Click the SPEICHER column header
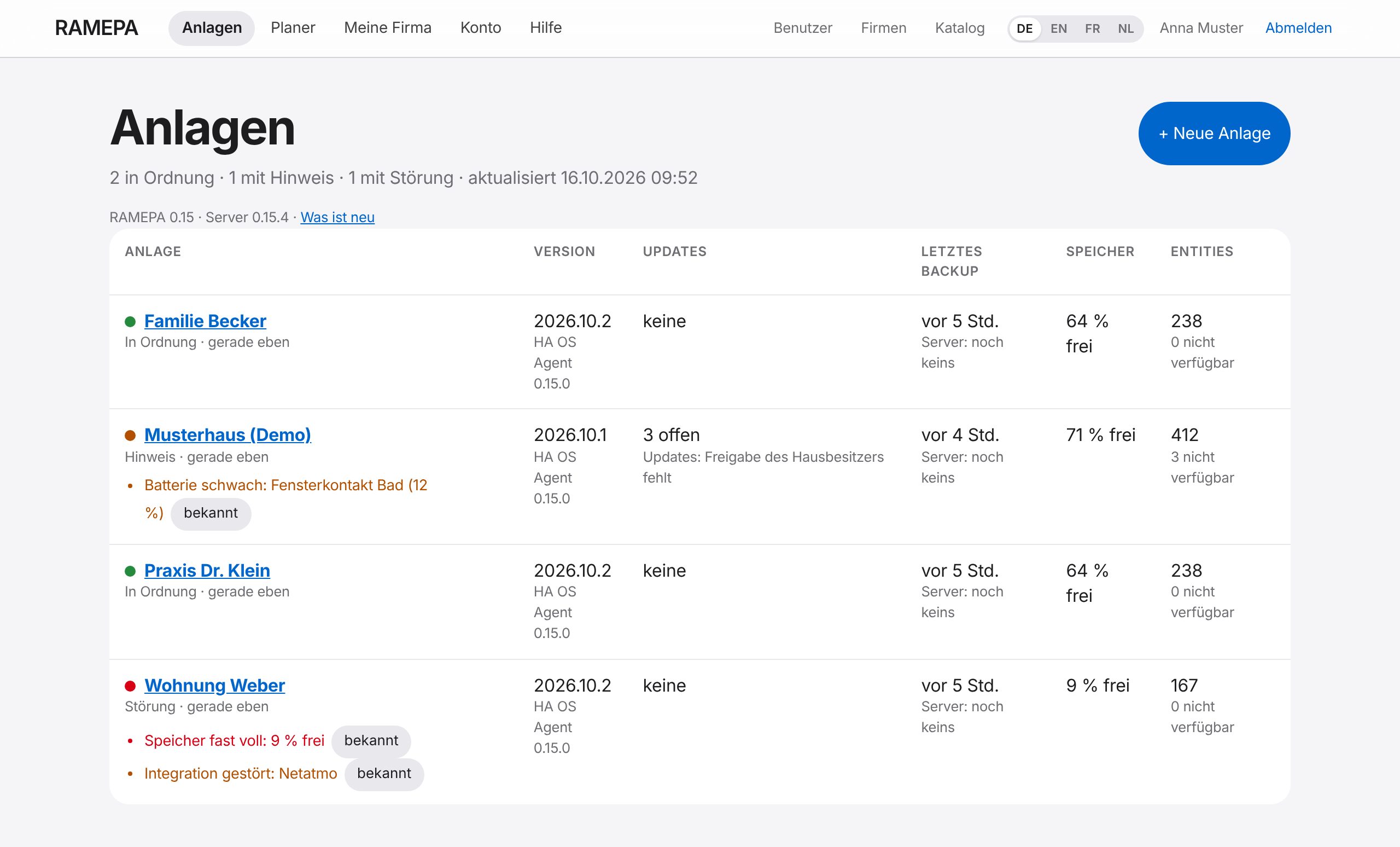 1100,251
